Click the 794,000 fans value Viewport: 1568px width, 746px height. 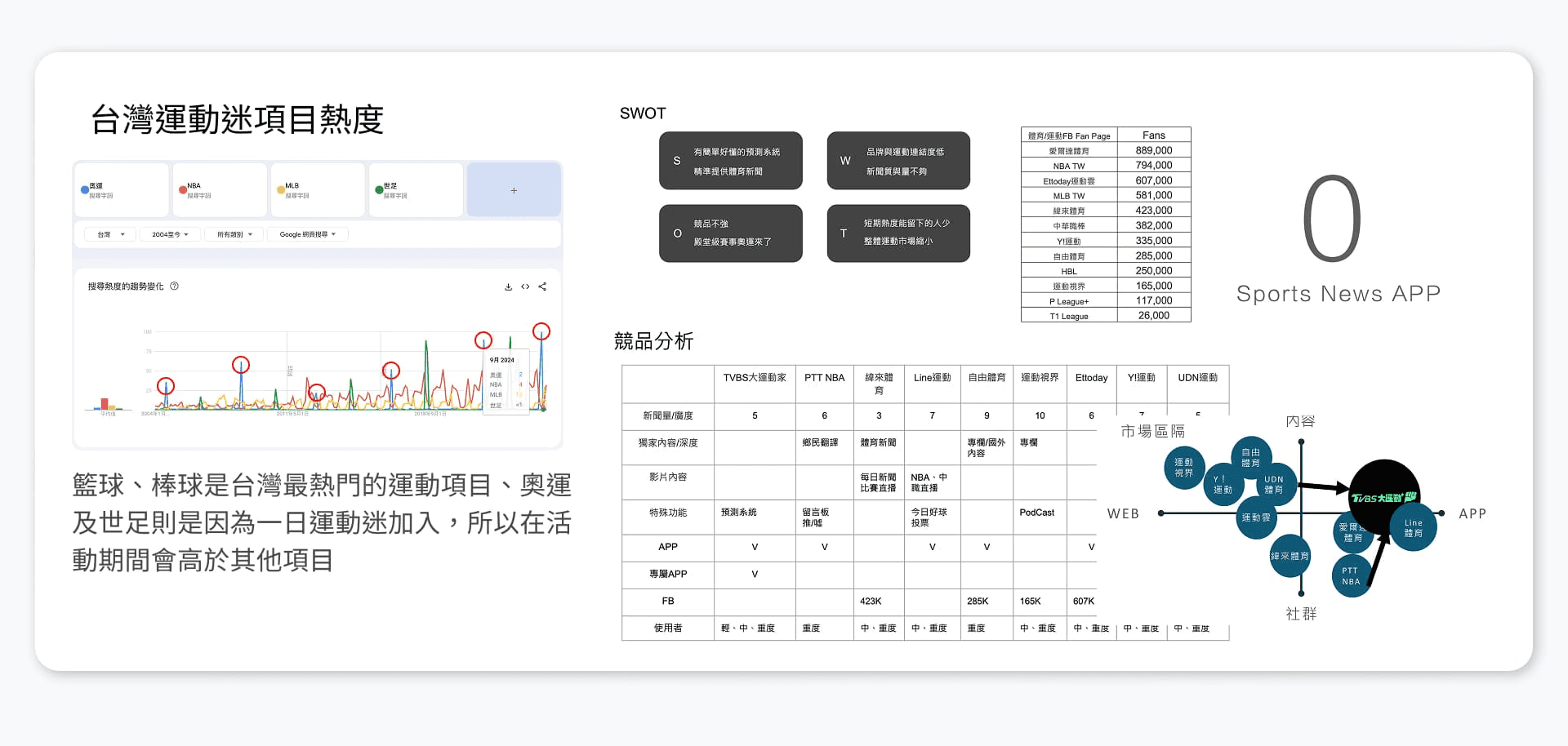(1154, 166)
